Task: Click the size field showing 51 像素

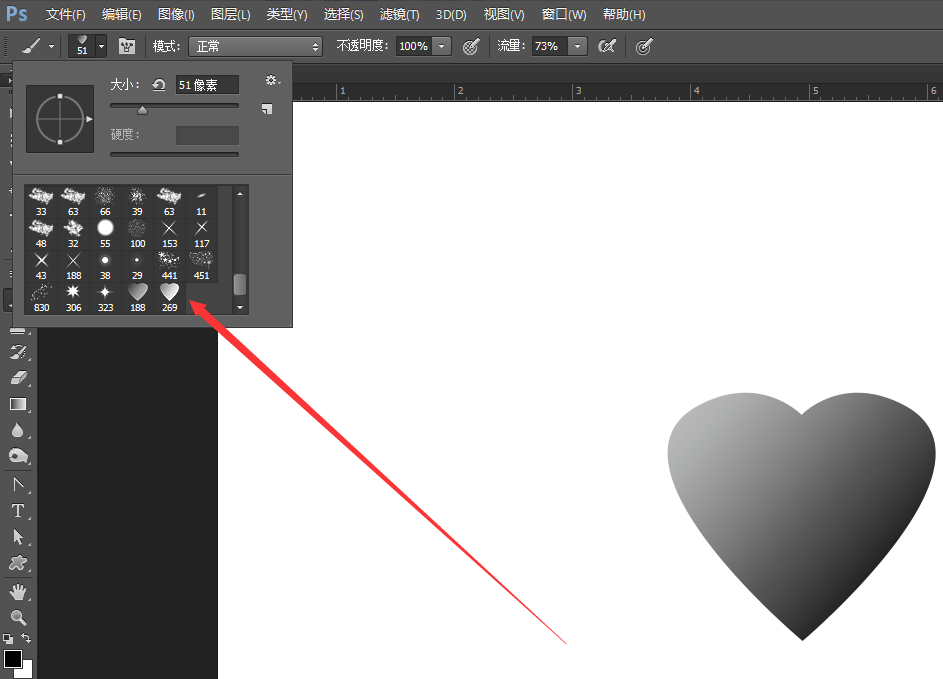Action: [207, 85]
